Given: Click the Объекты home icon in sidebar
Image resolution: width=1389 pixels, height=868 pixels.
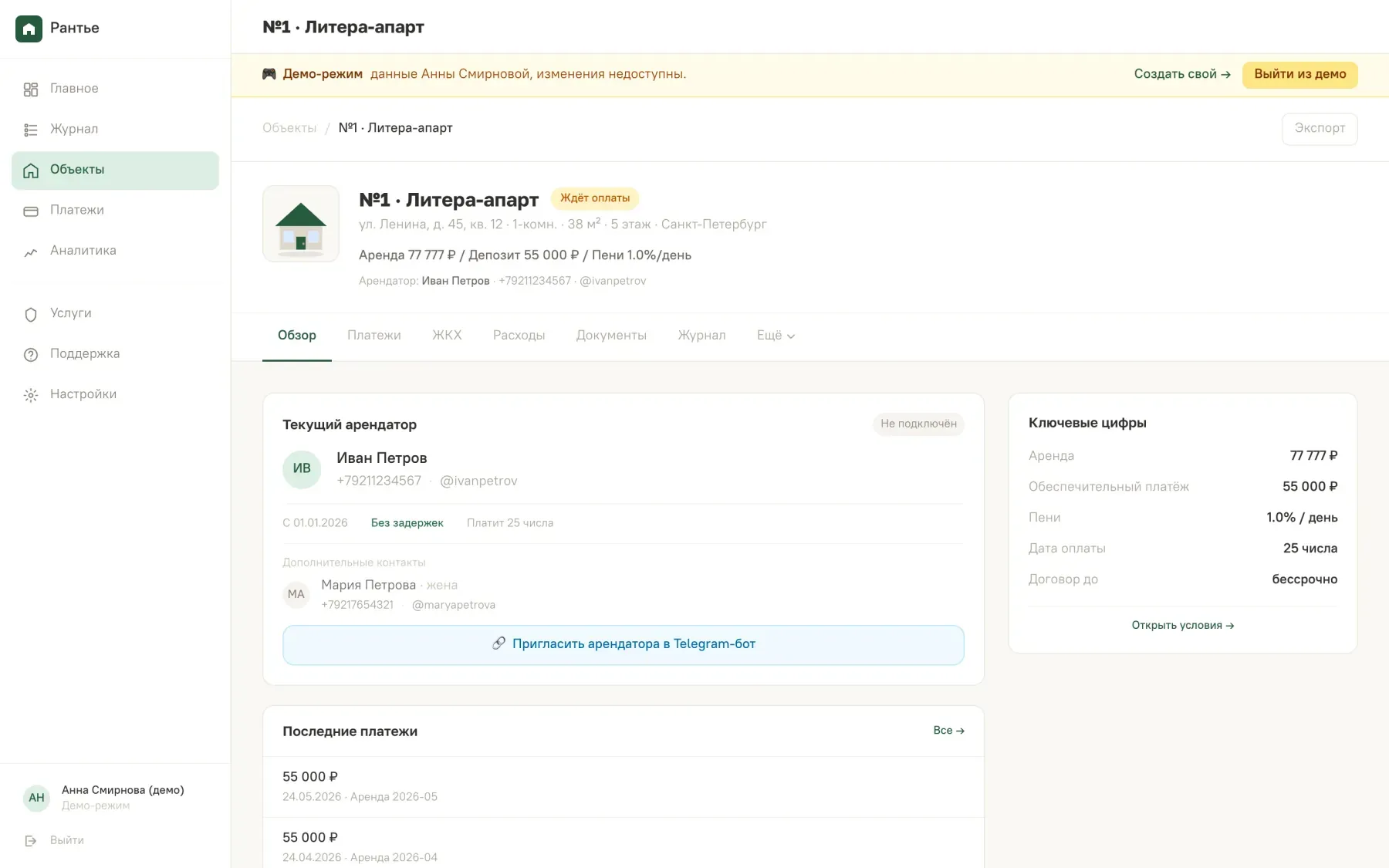Looking at the screenshot, I should pyautogui.click(x=31, y=171).
